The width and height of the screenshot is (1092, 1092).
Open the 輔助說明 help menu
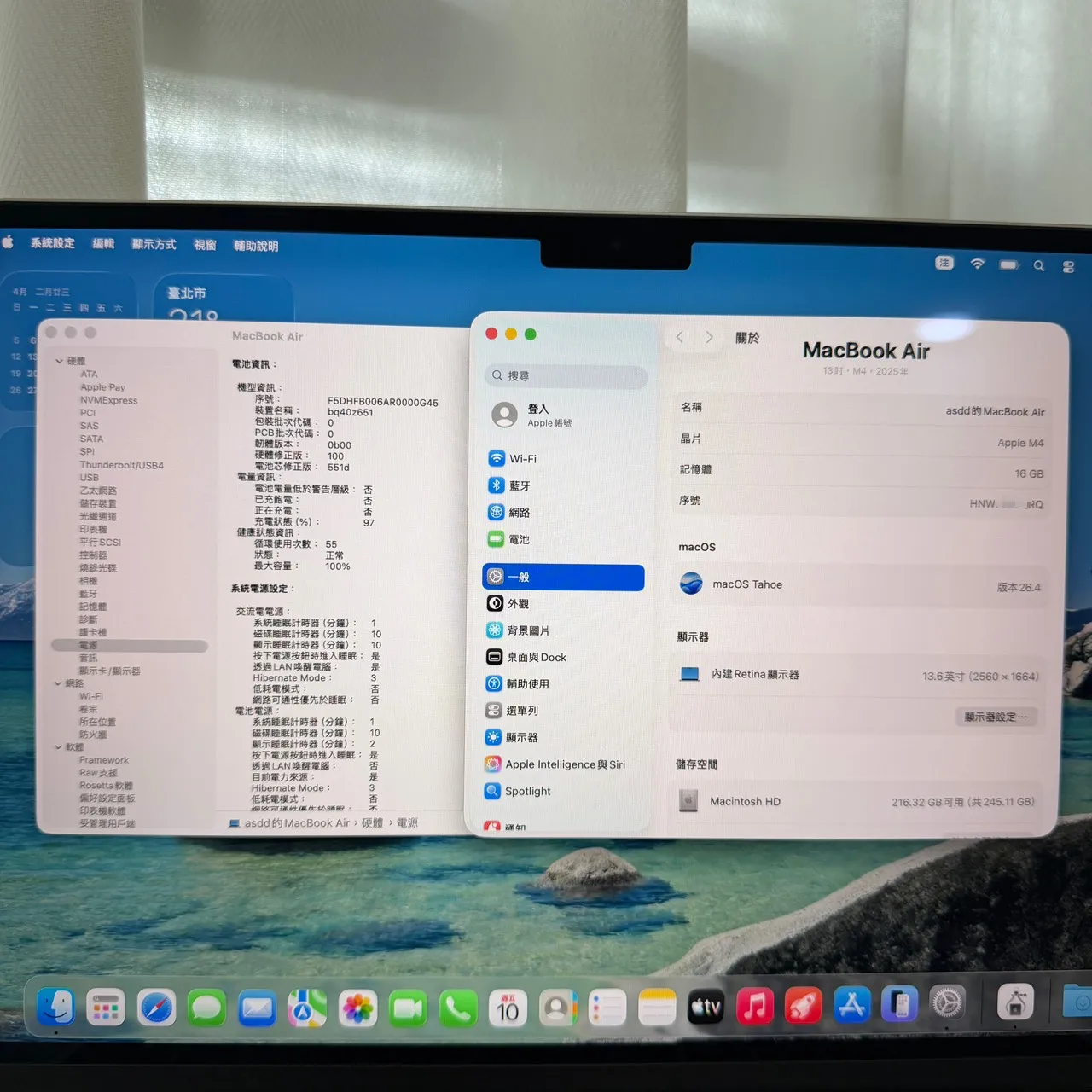(255, 246)
